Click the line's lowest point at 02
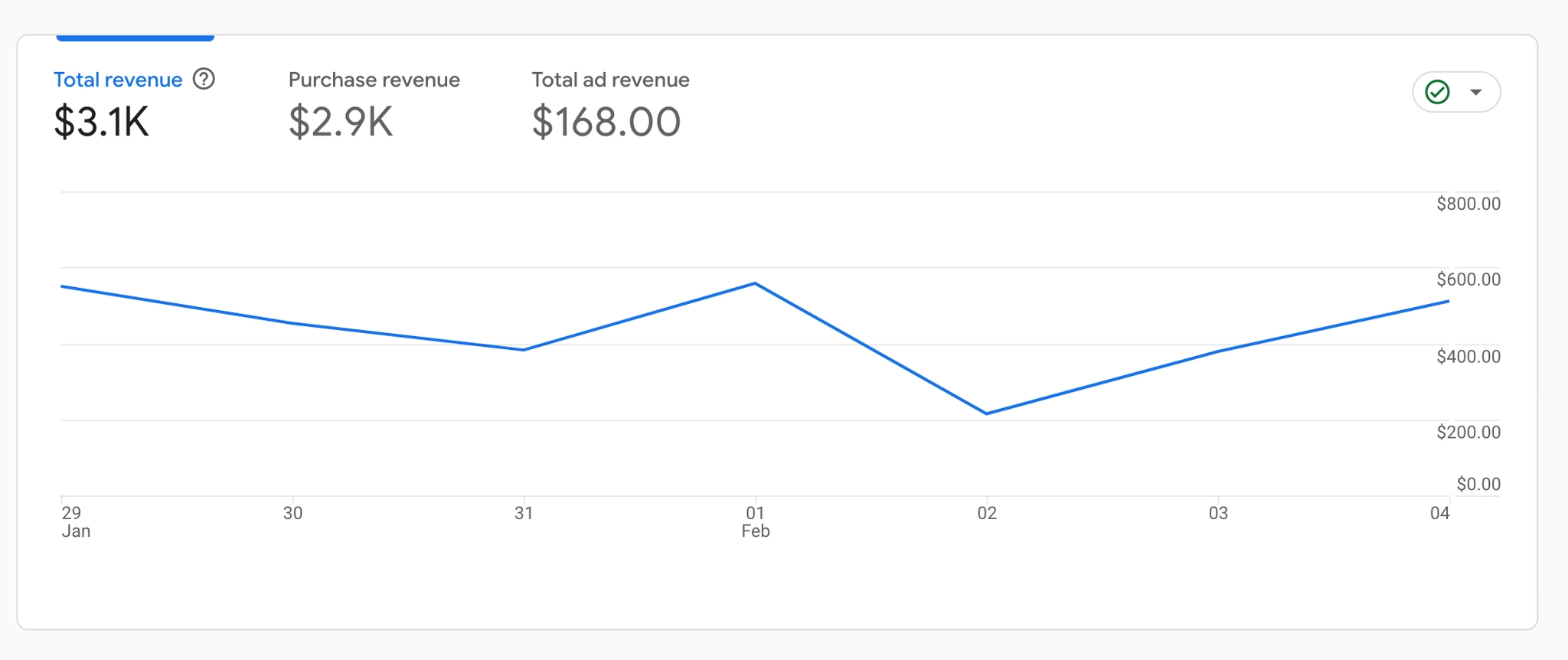 click(x=986, y=413)
